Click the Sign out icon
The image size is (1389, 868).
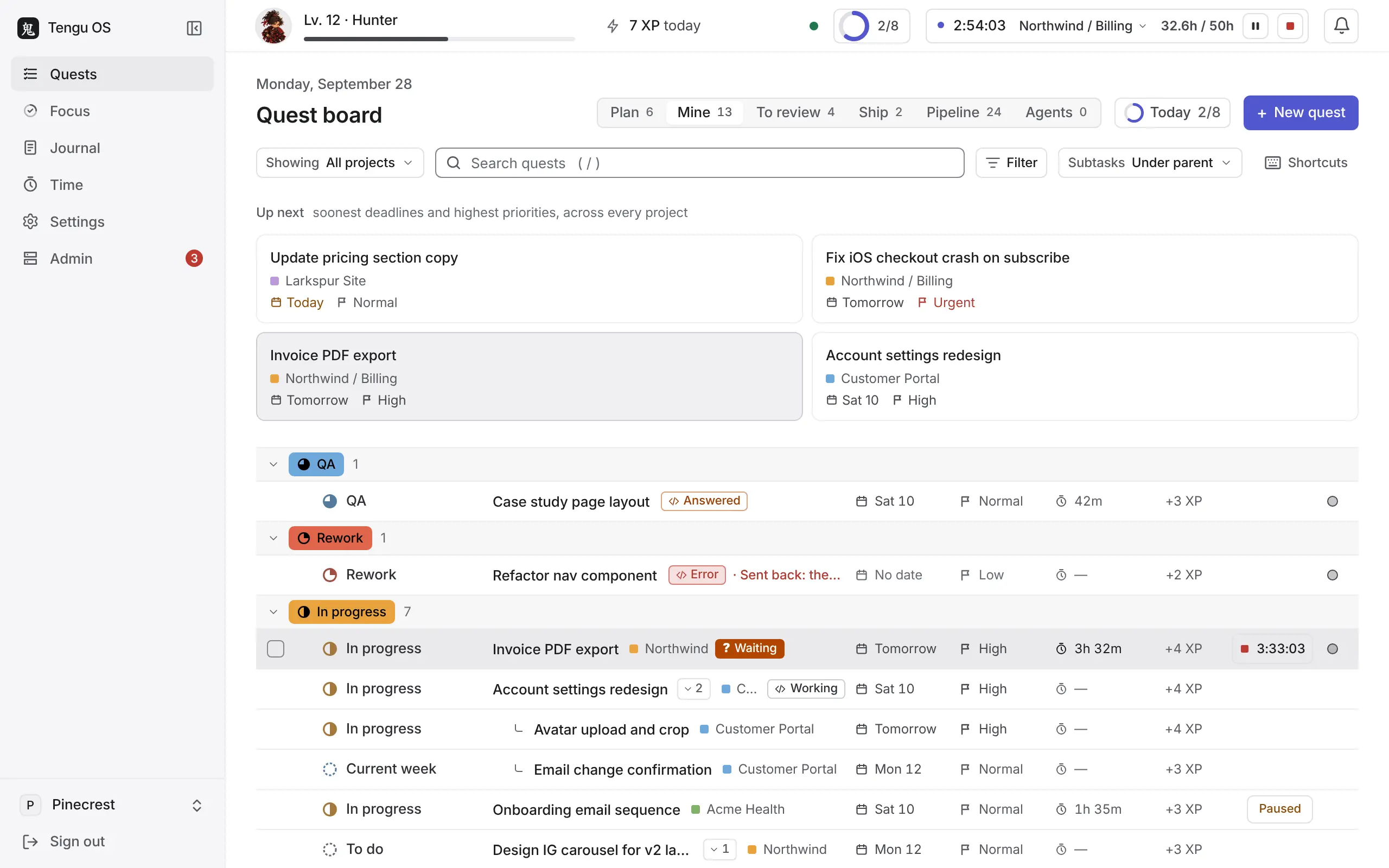[x=30, y=841]
